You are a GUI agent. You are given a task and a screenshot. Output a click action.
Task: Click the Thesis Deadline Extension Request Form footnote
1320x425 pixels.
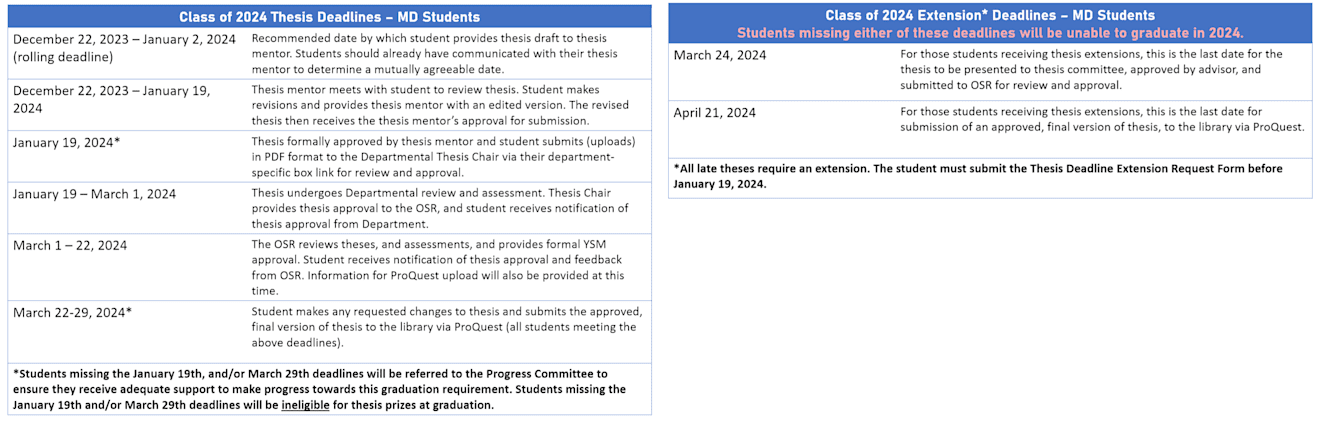point(978,176)
